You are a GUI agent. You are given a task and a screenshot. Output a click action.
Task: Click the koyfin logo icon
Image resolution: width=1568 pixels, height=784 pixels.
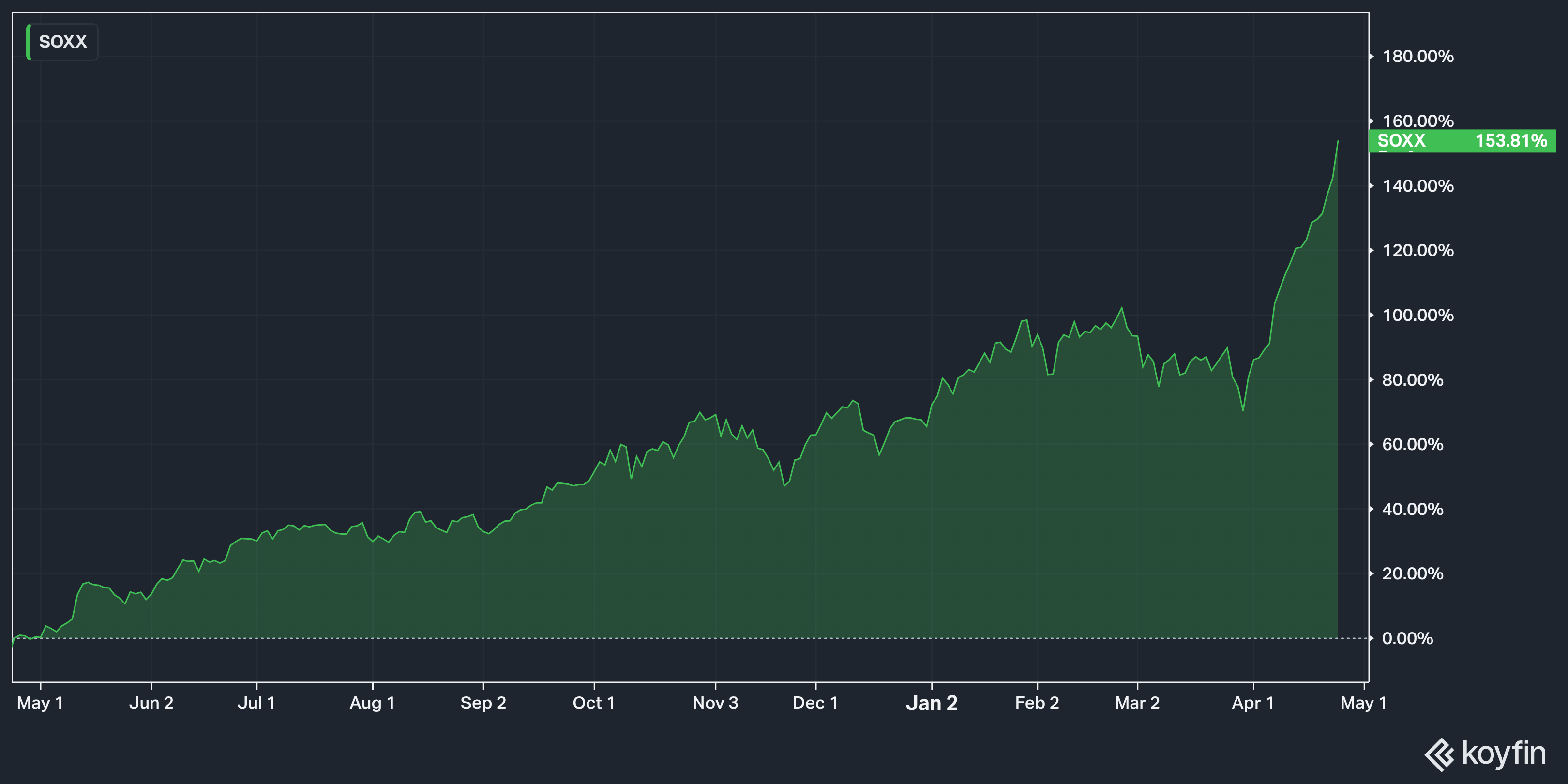pos(1440,754)
